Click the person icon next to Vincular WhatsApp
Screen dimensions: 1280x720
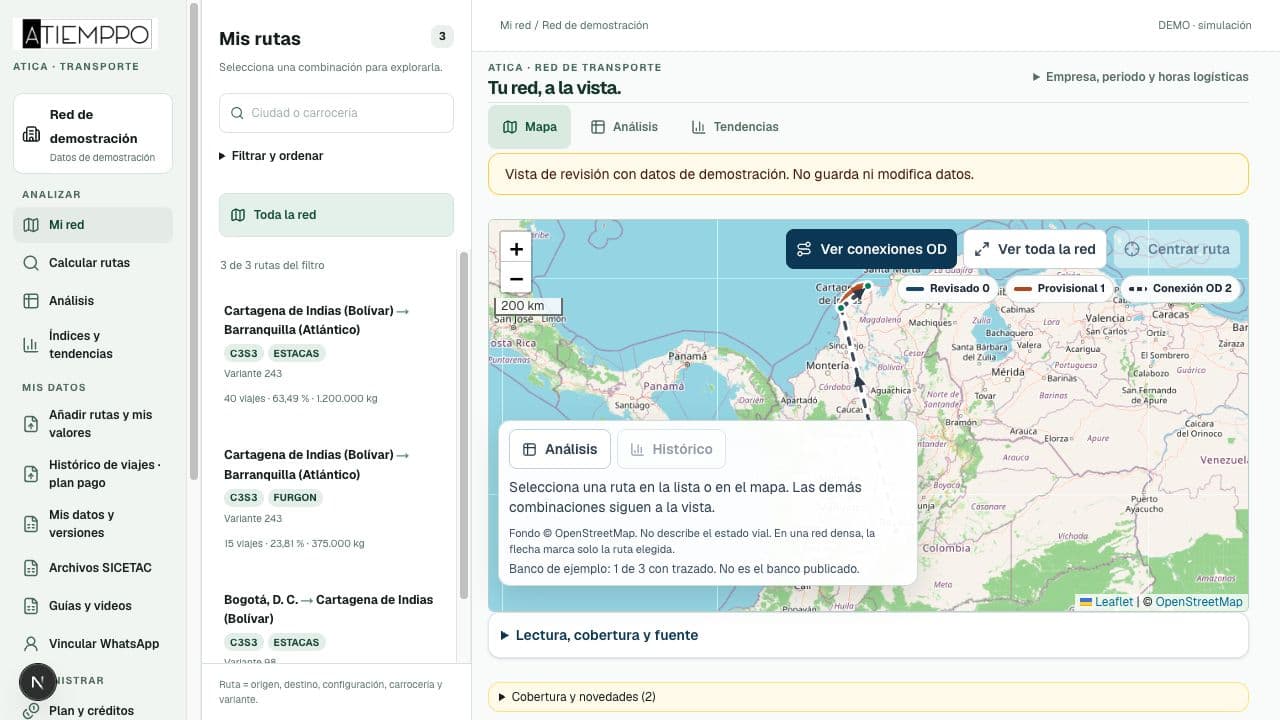31,644
